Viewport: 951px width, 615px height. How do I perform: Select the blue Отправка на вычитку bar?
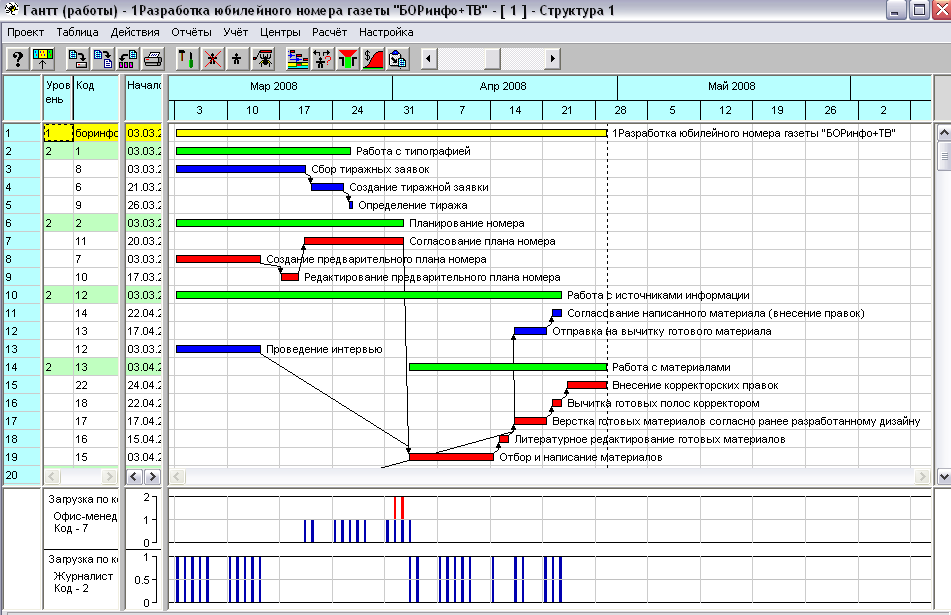(530, 331)
